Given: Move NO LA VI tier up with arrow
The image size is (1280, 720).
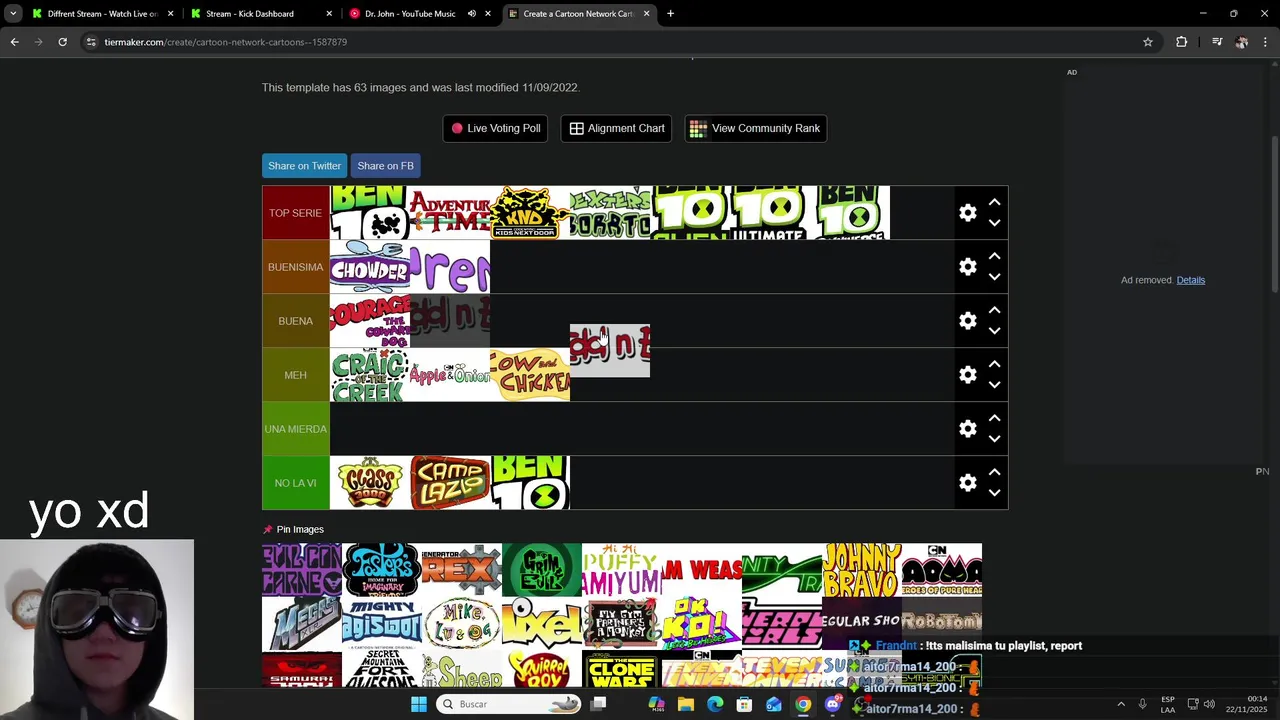Looking at the screenshot, I should click(994, 472).
